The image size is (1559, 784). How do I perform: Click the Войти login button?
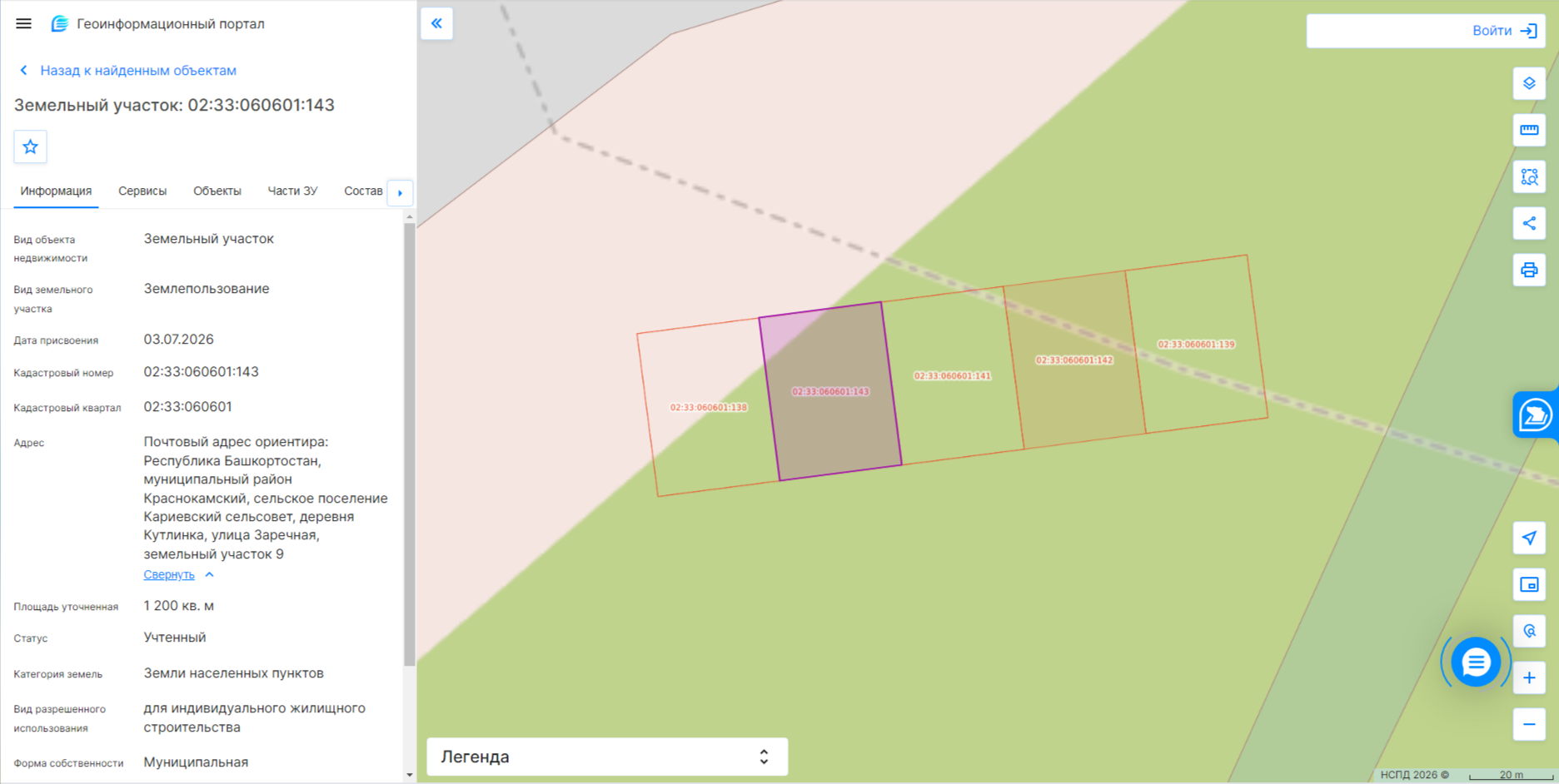click(x=1504, y=31)
